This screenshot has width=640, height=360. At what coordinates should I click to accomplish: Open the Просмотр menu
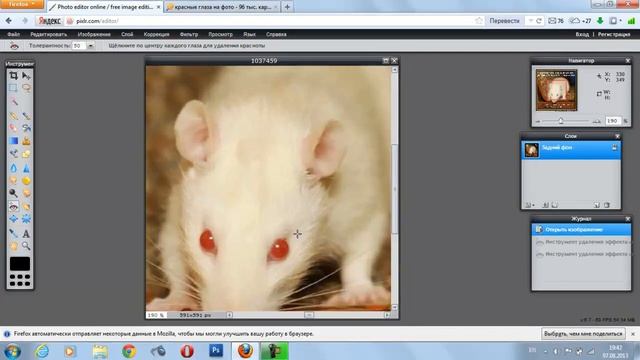click(x=220, y=34)
